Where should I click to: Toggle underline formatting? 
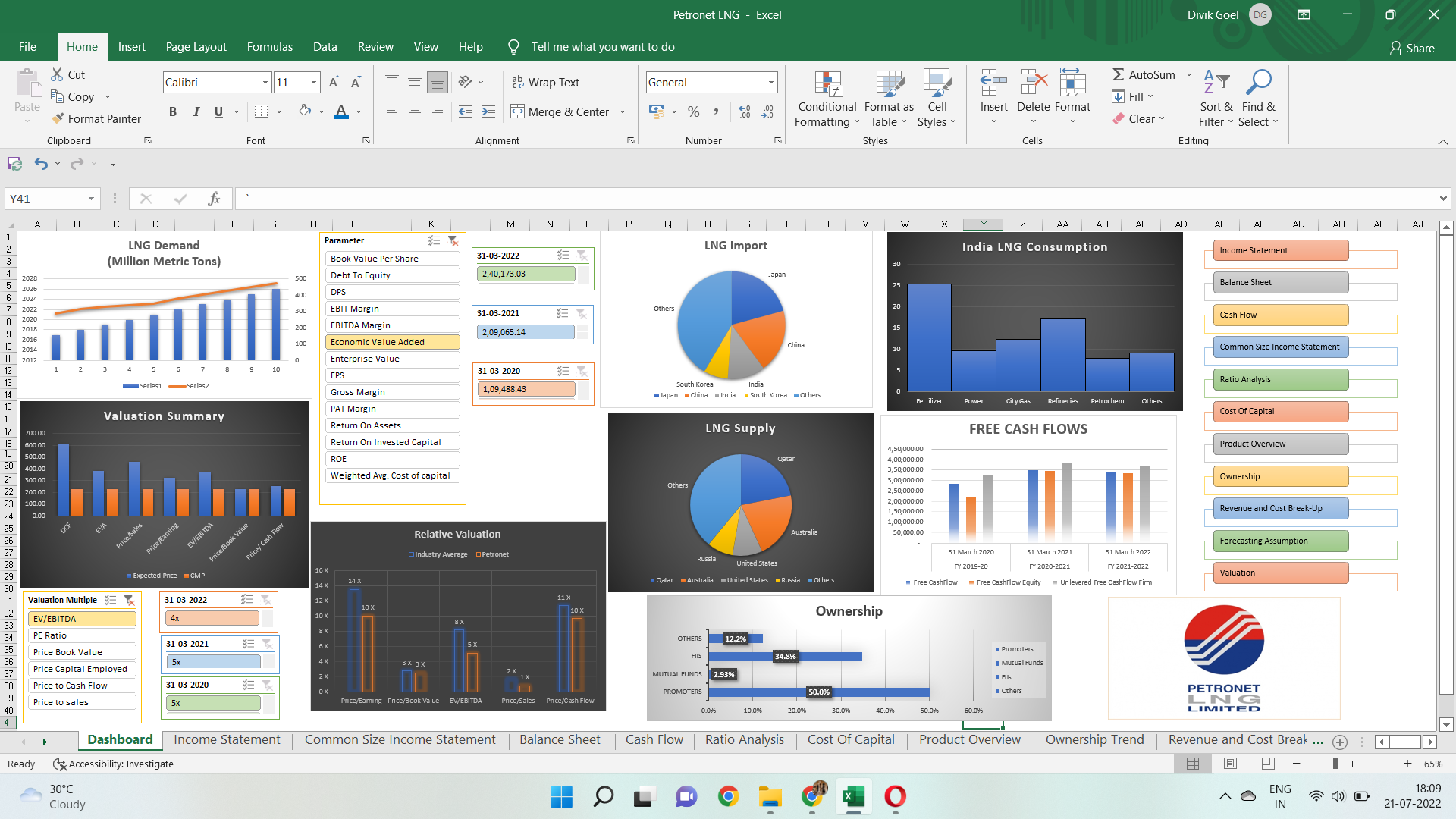[x=218, y=111]
